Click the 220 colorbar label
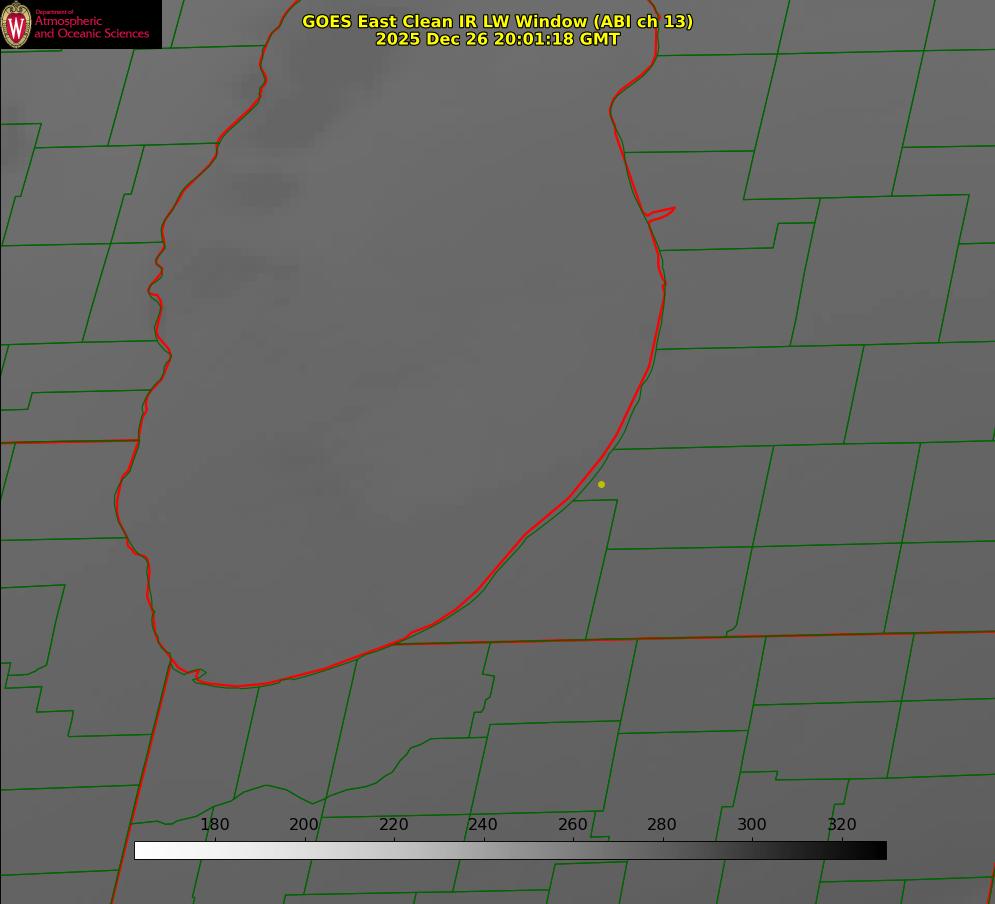The width and height of the screenshot is (995, 904). pyautogui.click(x=393, y=824)
